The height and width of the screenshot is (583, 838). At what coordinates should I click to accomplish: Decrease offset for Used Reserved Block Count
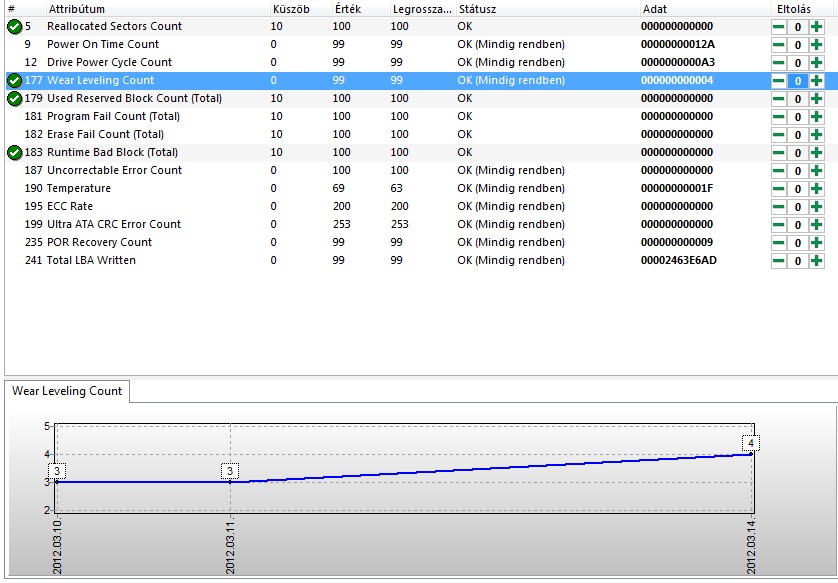[x=779, y=99]
